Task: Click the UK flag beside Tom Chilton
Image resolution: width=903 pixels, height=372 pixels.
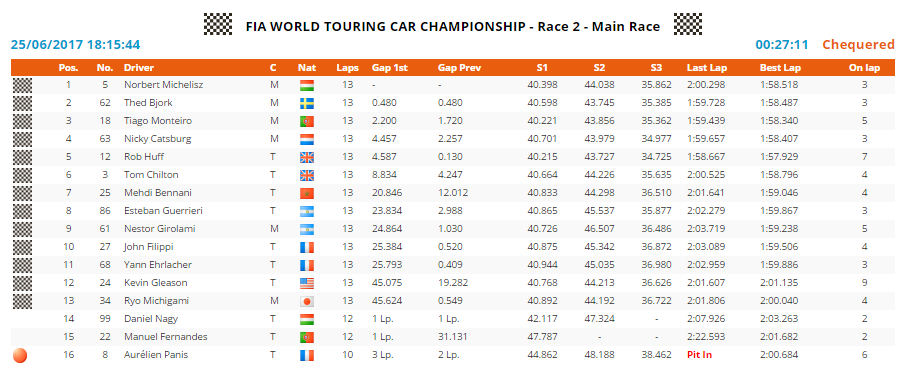Action: 306,175
